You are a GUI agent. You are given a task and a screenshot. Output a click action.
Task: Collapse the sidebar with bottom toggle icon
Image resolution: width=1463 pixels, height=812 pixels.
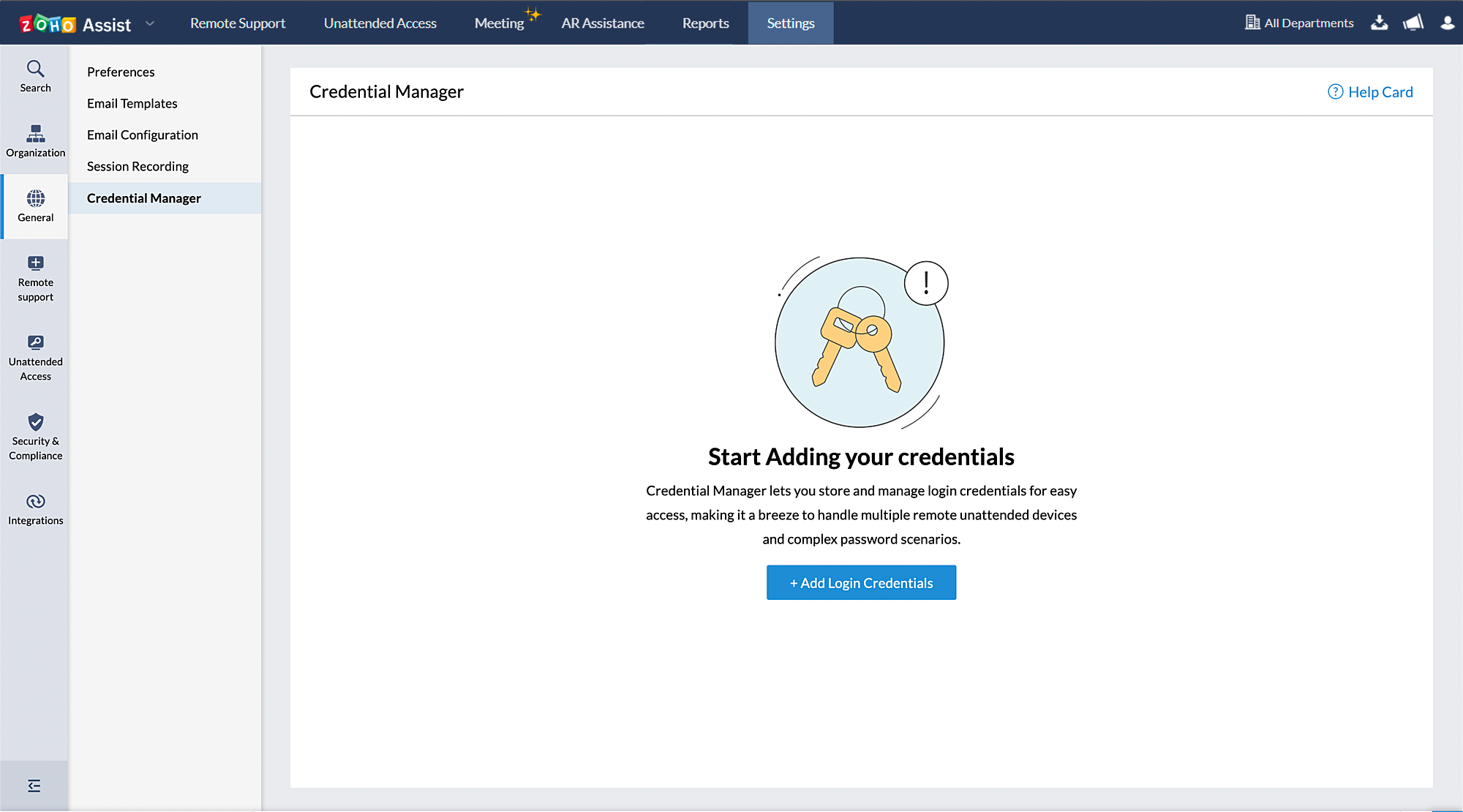(x=34, y=786)
